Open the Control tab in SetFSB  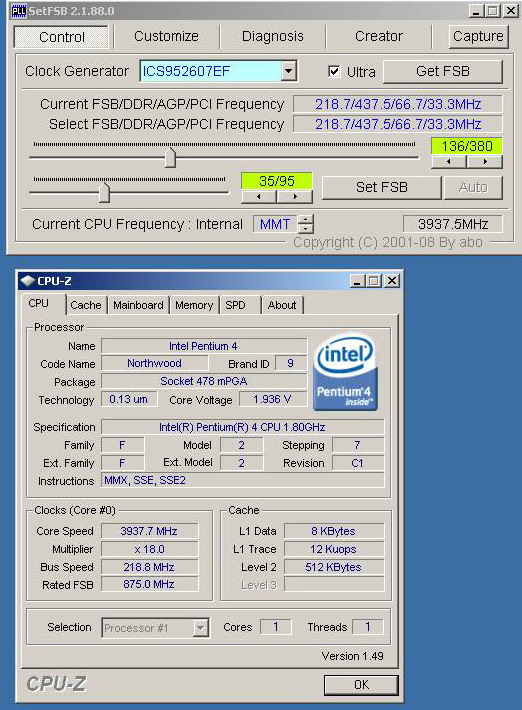tap(61, 37)
